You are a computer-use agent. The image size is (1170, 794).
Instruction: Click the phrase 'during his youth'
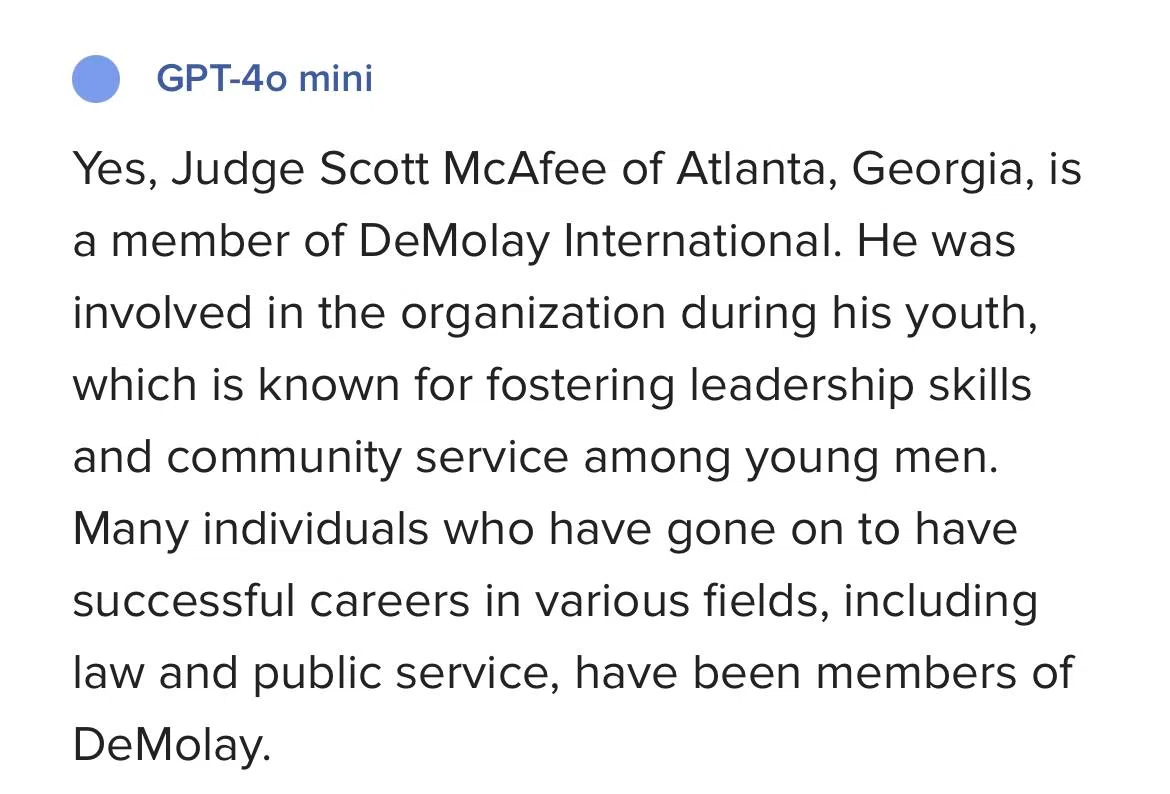coord(859,313)
